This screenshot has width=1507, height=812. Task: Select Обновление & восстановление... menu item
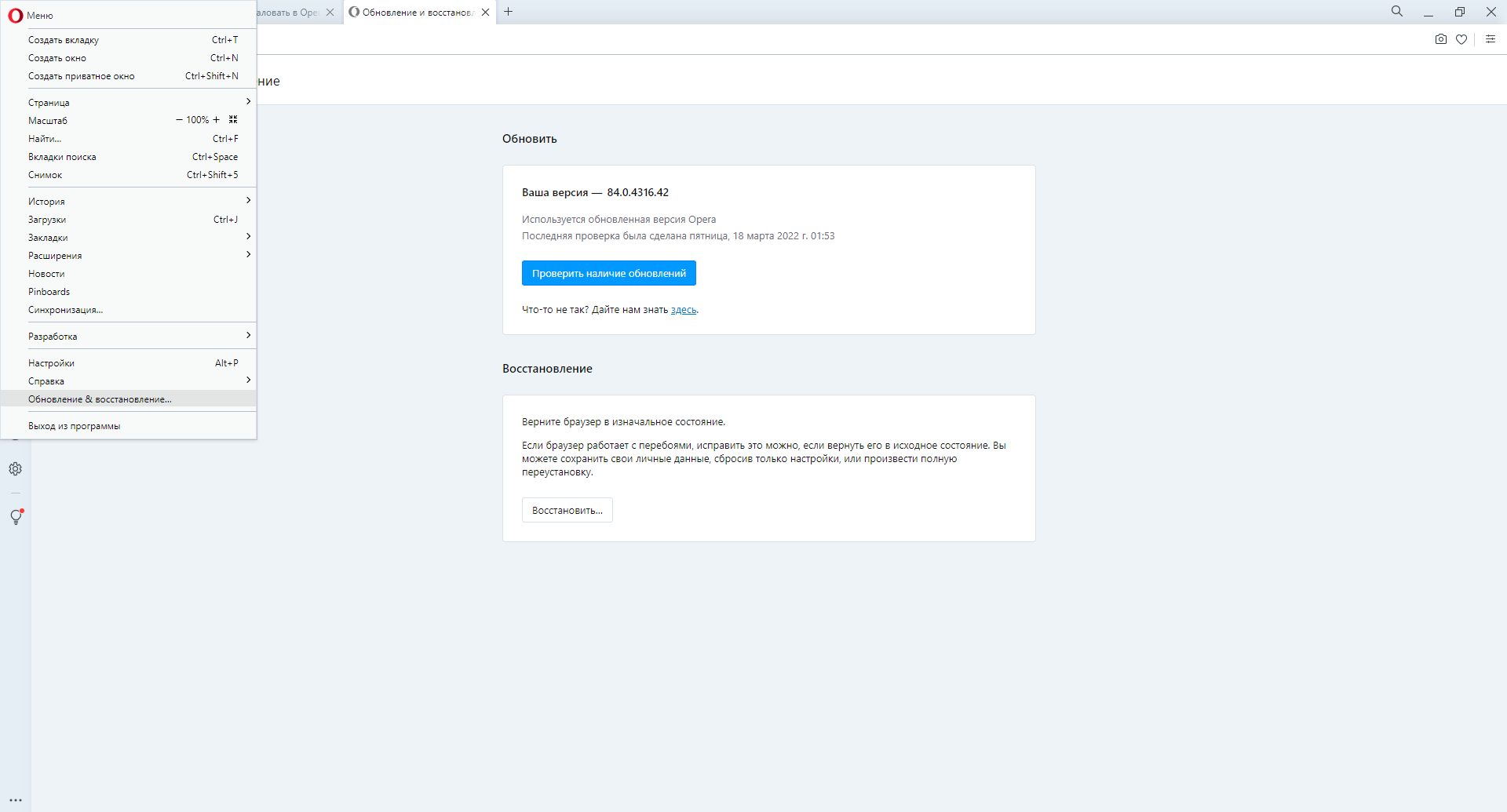click(x=129, y=399)
